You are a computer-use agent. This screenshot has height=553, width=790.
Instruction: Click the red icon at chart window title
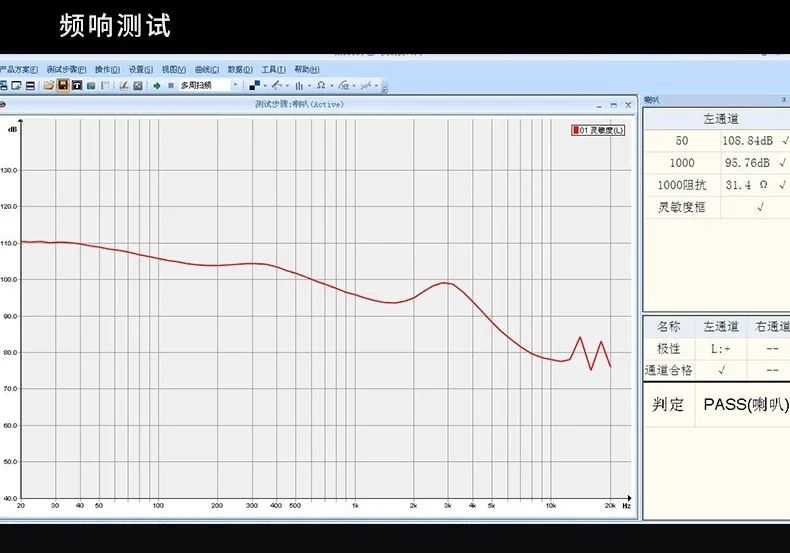(2, 105)
